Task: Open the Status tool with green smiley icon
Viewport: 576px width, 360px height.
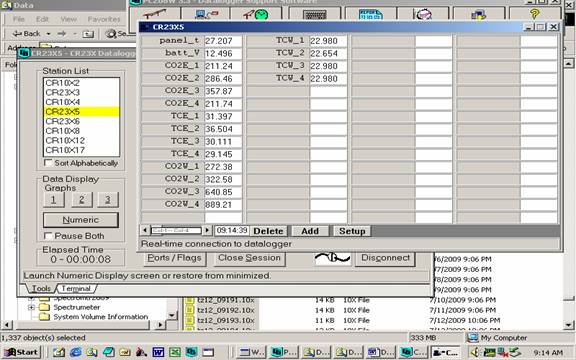Action: coord(256,14)
